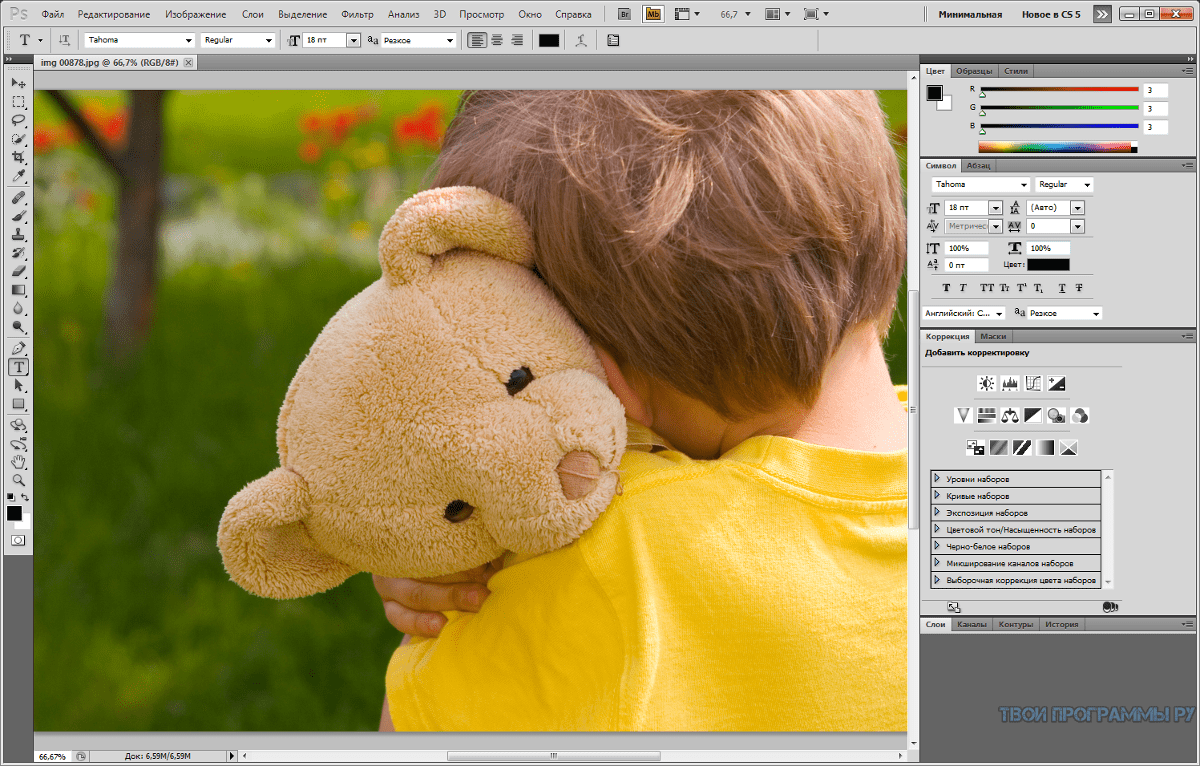1200x766 pixels.
Task: Toggle the Character and Paragraph panels button
Action: pyautogui.click(x=612, y=40)
